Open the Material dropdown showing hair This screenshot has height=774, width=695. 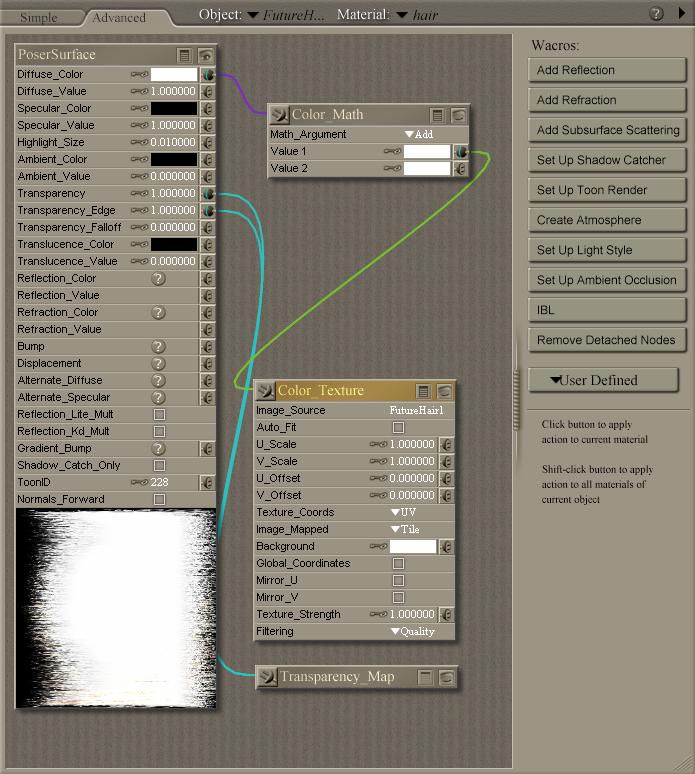click(x=418, y=15)
